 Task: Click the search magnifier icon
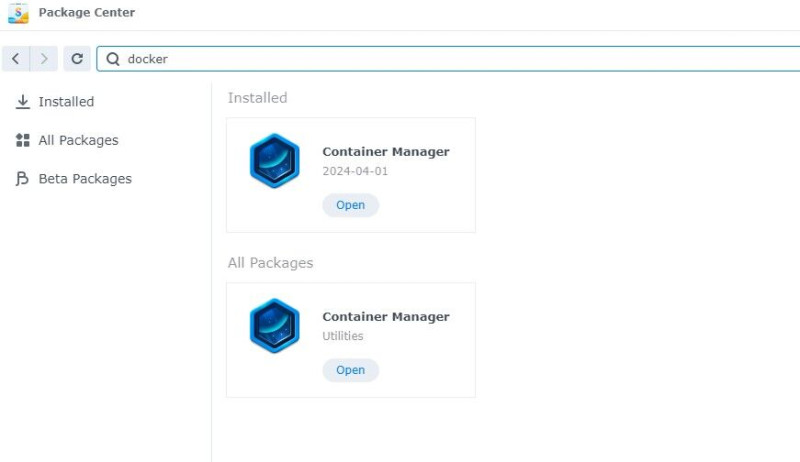(x=113, y=59)
